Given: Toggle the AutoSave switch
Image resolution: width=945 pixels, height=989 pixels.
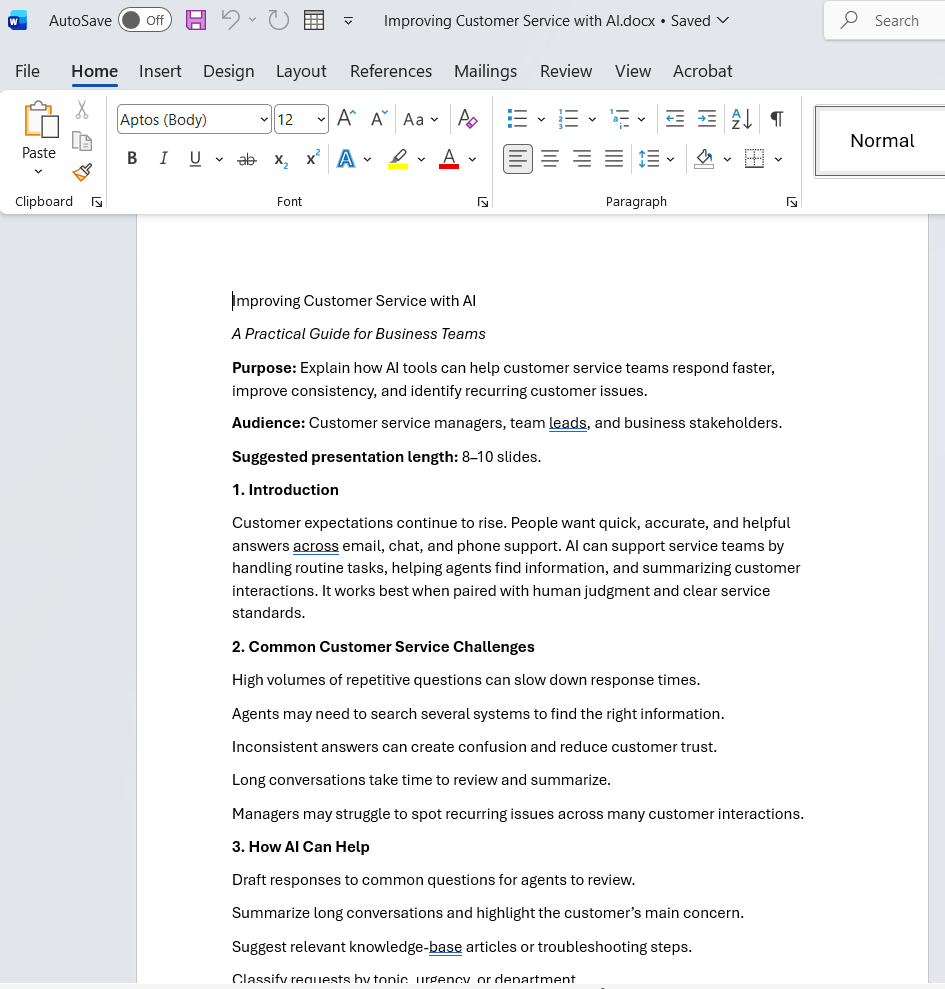Looking at the screenshot, I should (x=144, y=20).
